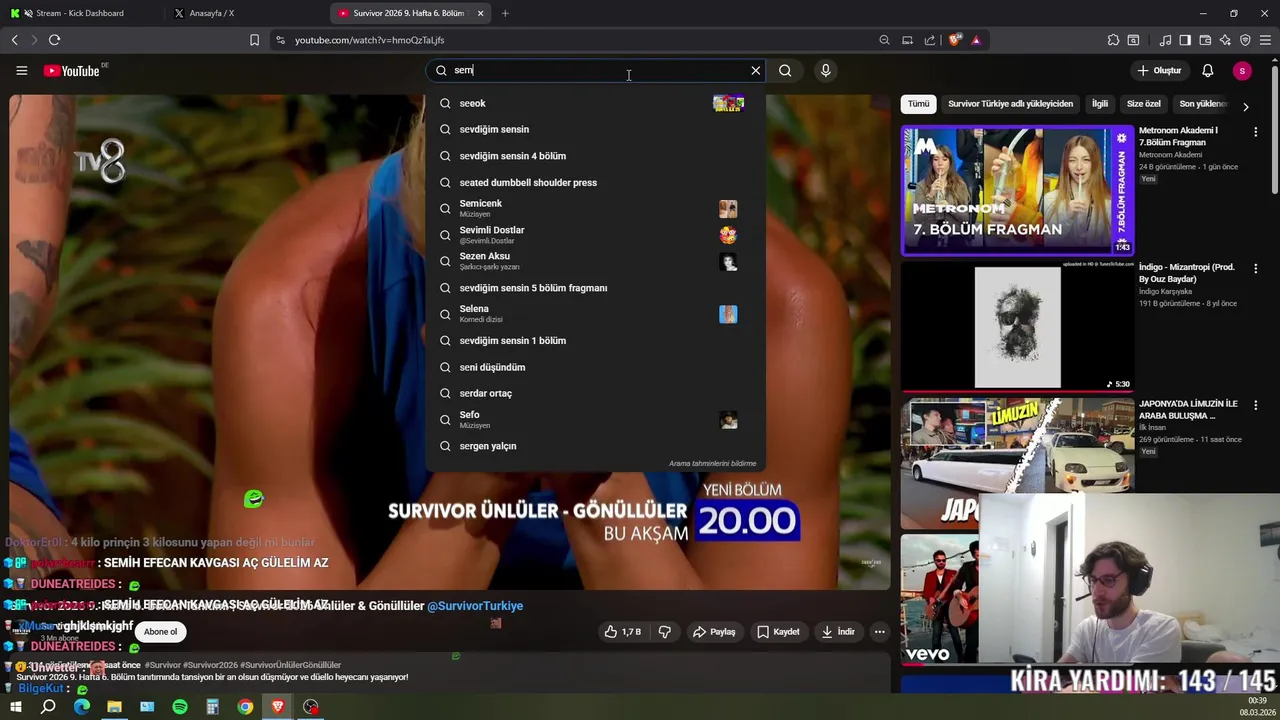This screenshot has height=720, width=1280.
Task: Click the Paylaş share button
Action: 714,632
